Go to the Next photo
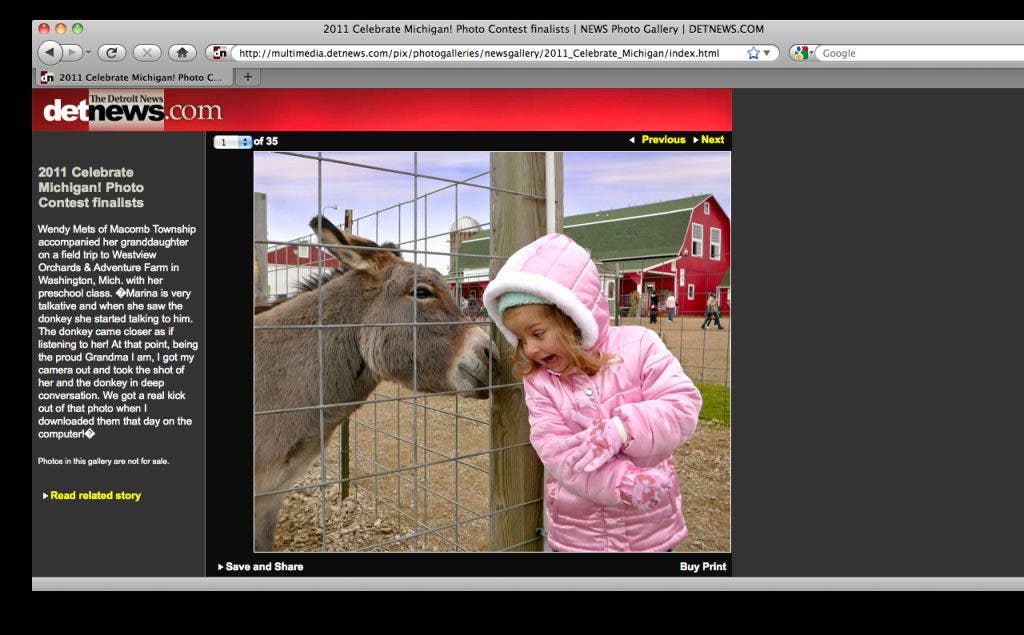1024x635 pixels. tap(709, 140)
